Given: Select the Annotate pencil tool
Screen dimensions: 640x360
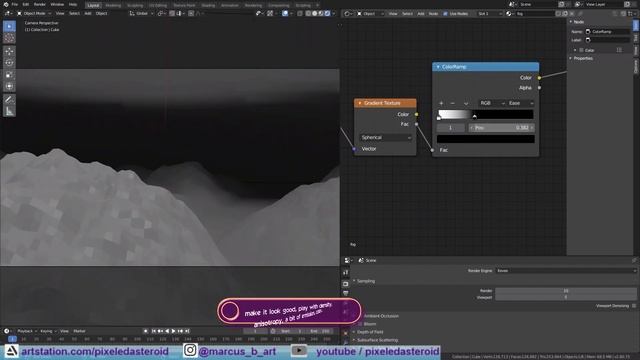Looking at the screenshot, I should (9, 99).
